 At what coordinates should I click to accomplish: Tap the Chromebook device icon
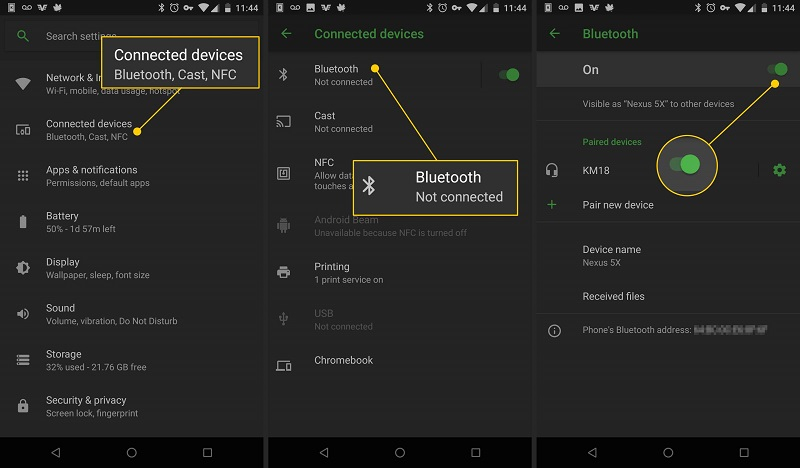283,366
